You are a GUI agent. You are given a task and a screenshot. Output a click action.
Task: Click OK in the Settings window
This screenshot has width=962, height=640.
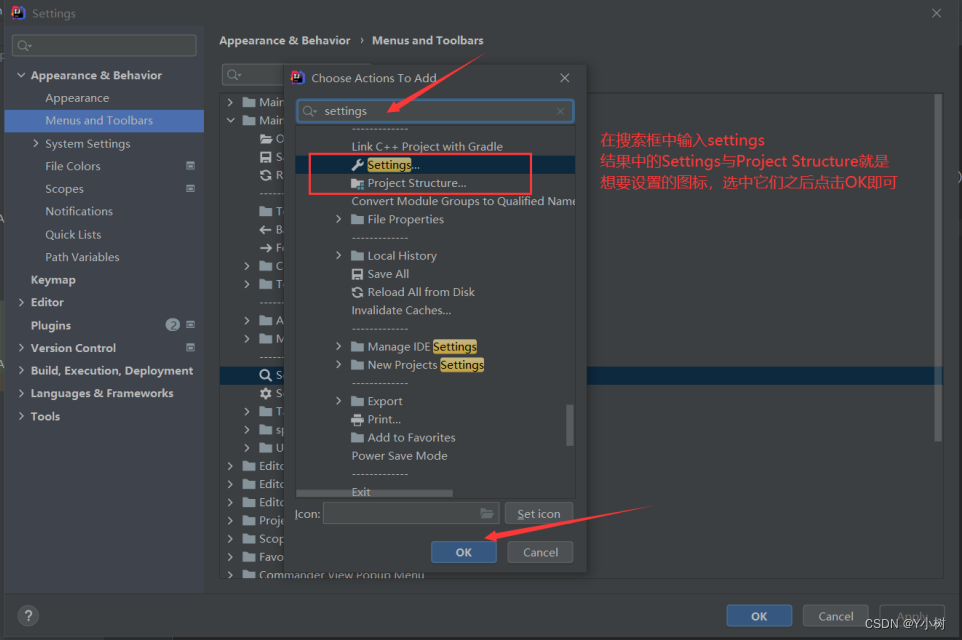(759, 616)
